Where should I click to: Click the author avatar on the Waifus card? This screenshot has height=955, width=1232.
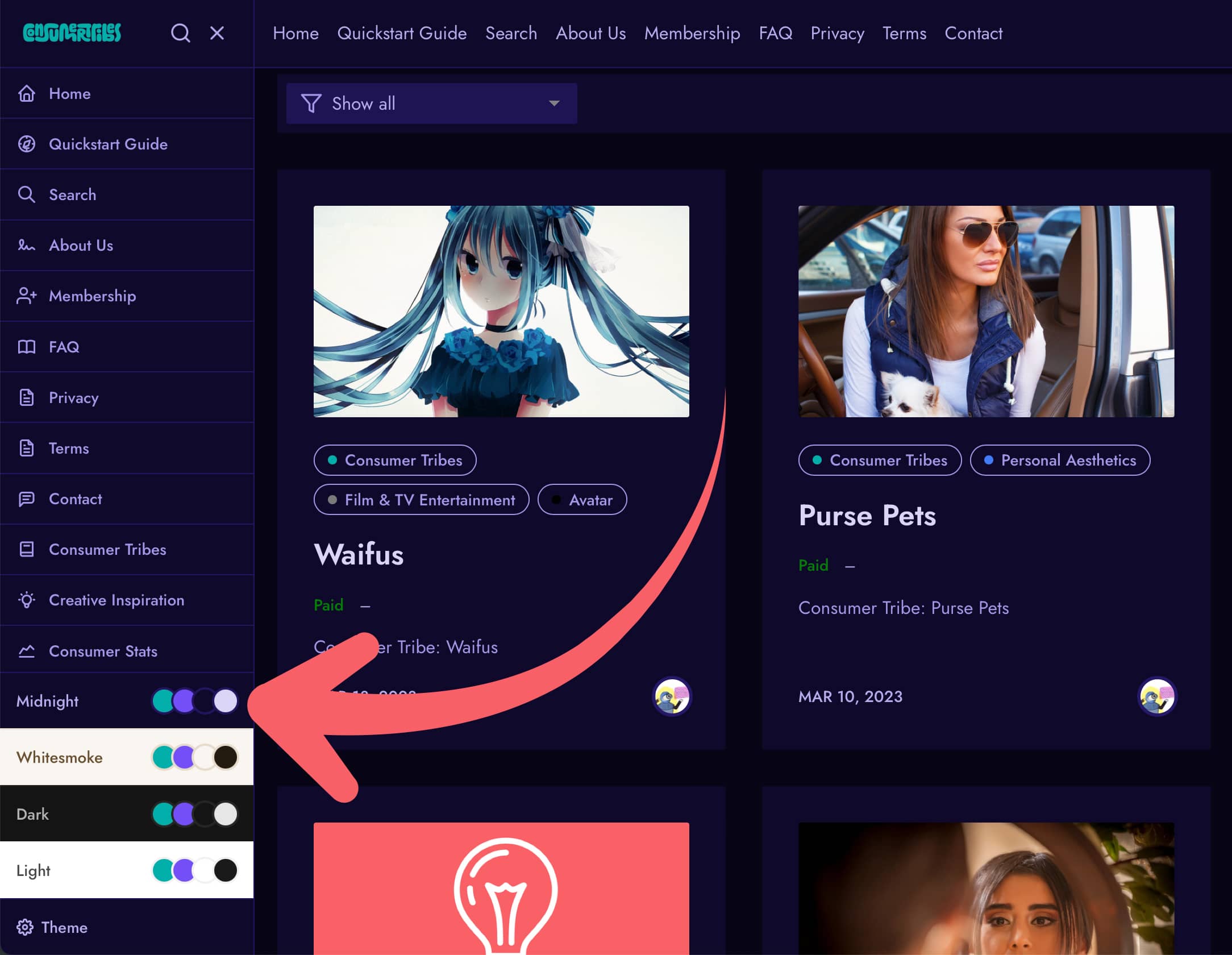672,696
